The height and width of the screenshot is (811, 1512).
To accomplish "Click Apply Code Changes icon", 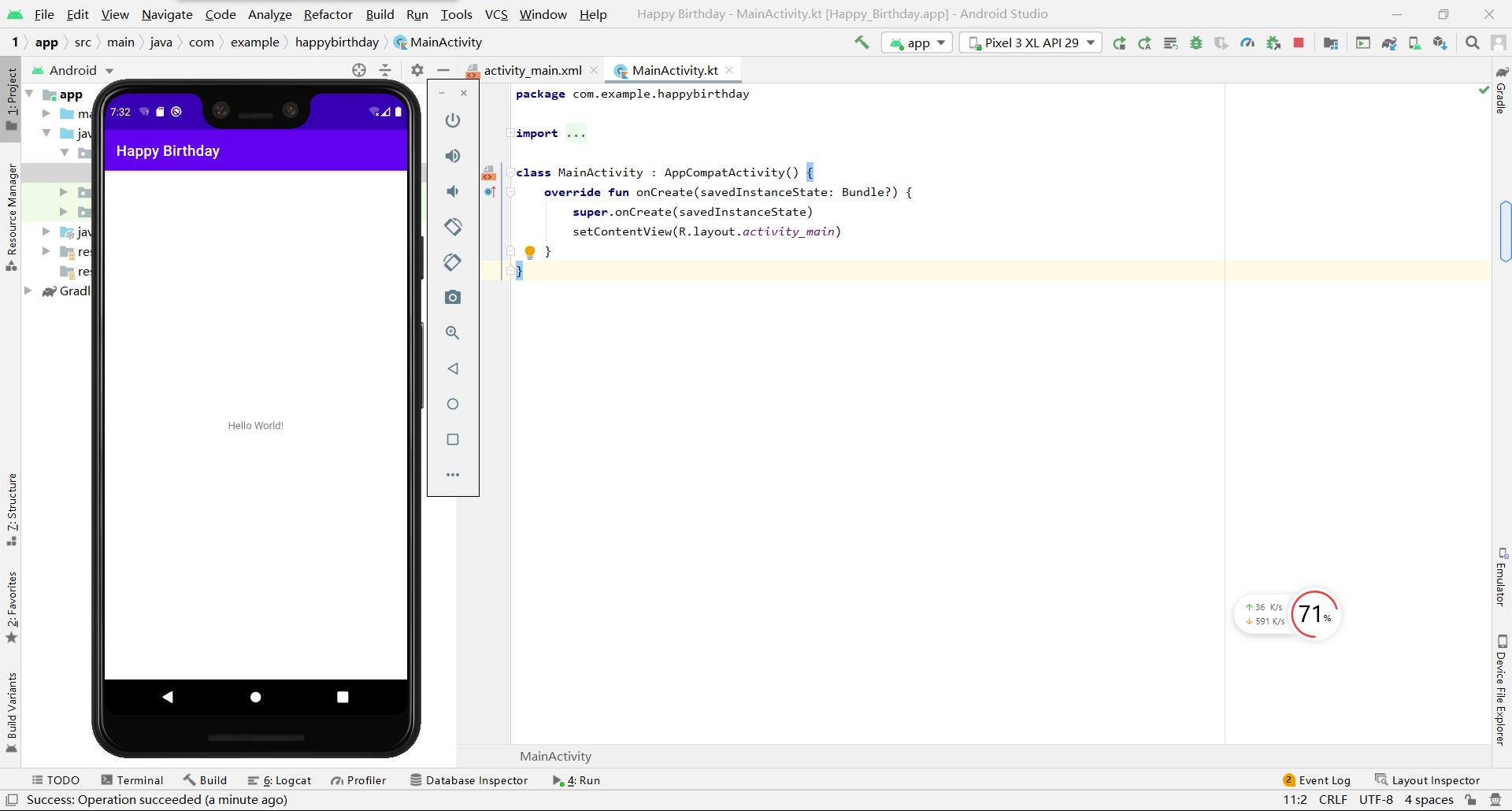I will click(x=1170, y=43).
